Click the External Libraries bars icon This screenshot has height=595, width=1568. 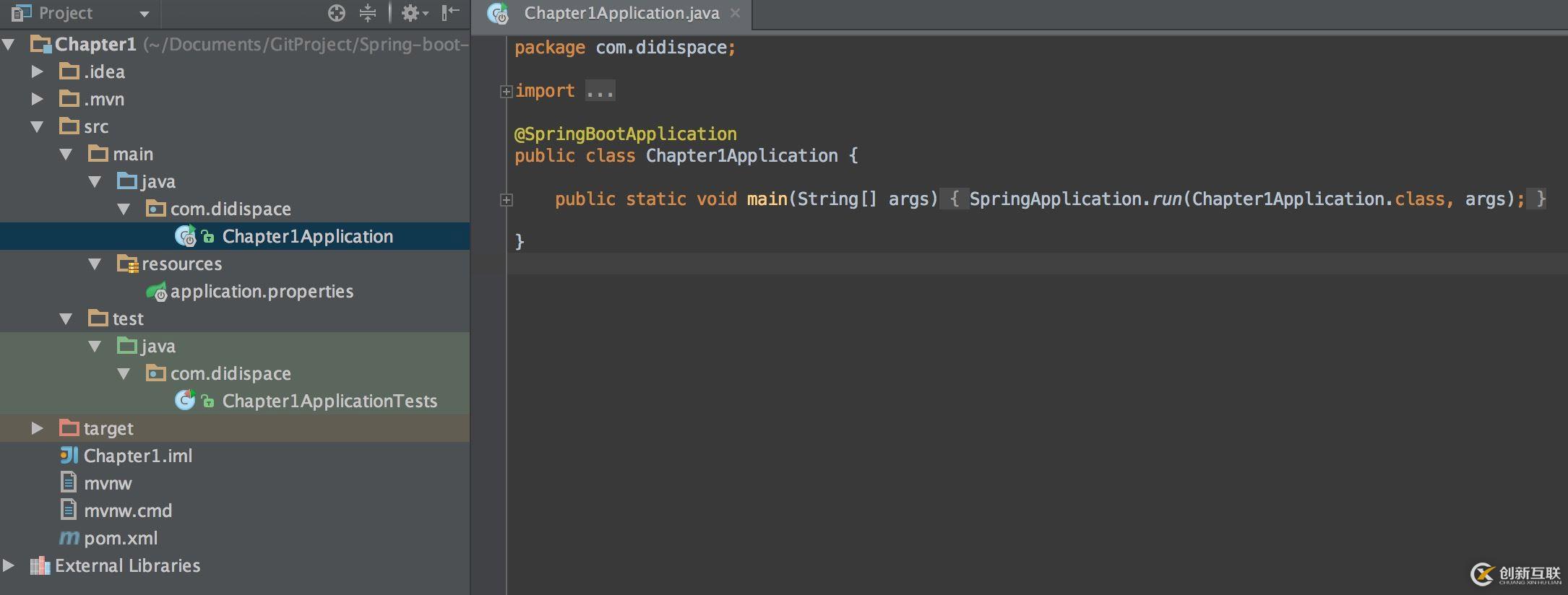pyautogui.click(x=40, y=565)
